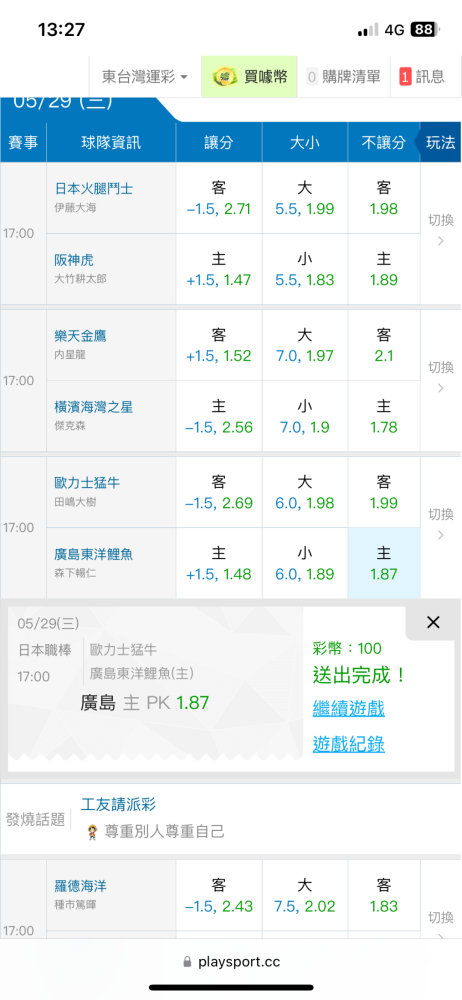This screenshot has width=462, height=1000.
Task: Click the 讓分 column header
Action: pyautogui.click(x=219, y=142)
